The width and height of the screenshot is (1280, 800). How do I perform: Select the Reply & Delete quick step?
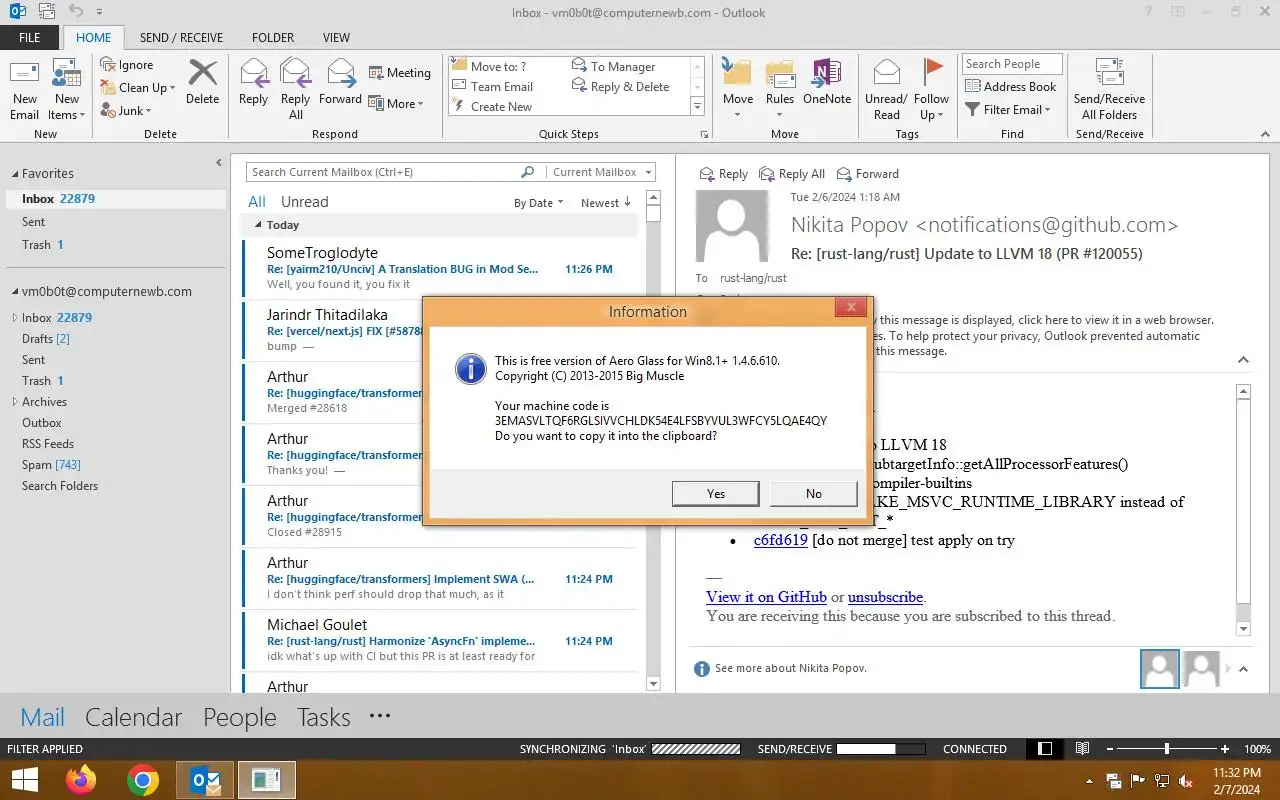coord(620,87)
